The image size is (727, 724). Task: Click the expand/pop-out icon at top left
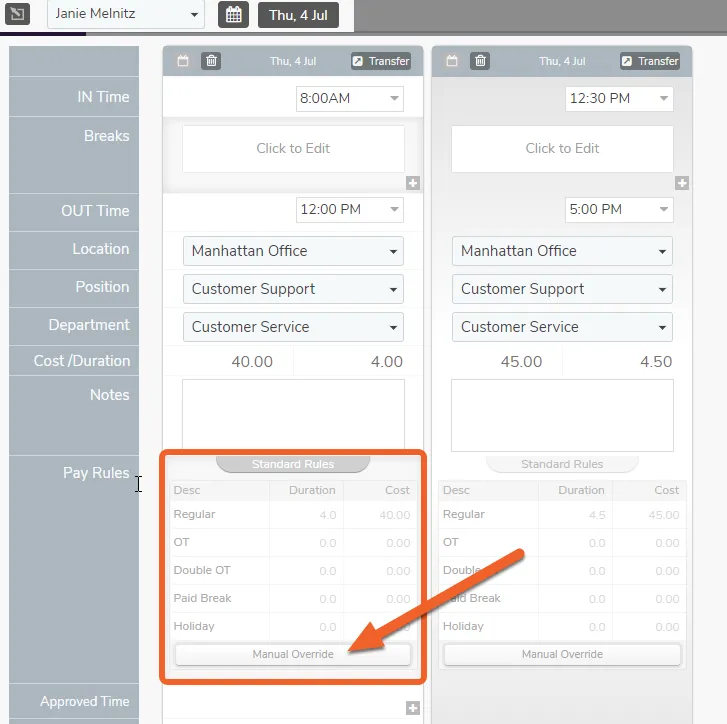17,14
